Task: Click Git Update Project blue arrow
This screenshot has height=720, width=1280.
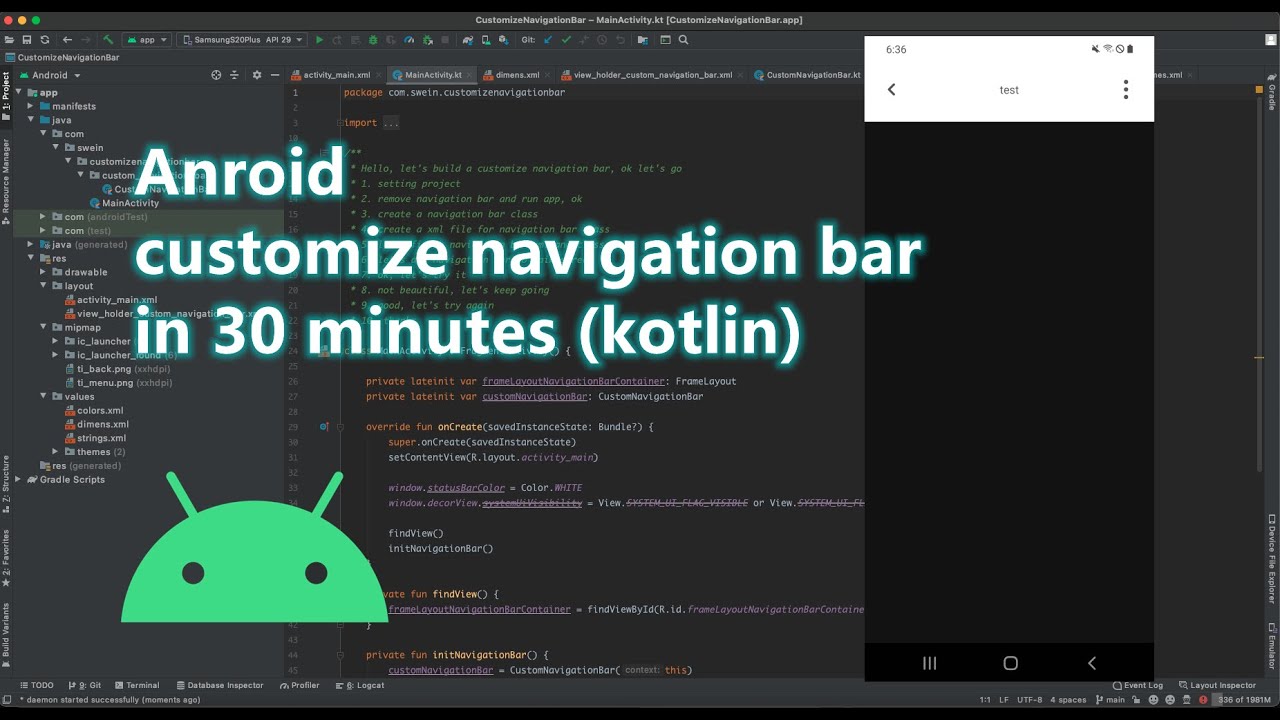Action: (547, 40)
